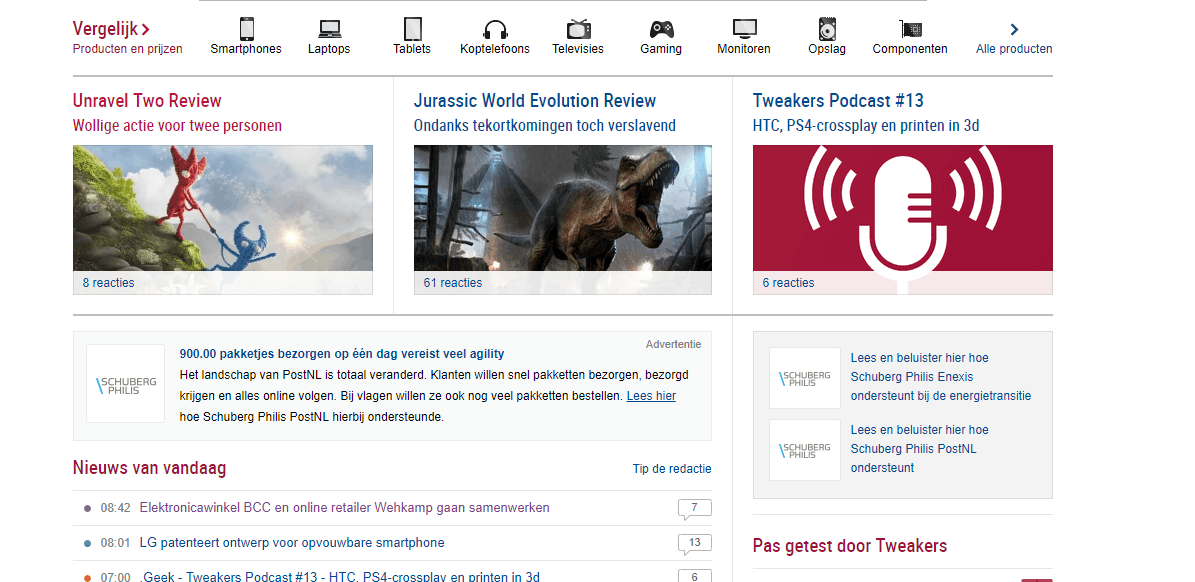Open the Unravel Two game thumbnail
The width and height of the screenshot is (1195, 582).
(223, 208)
